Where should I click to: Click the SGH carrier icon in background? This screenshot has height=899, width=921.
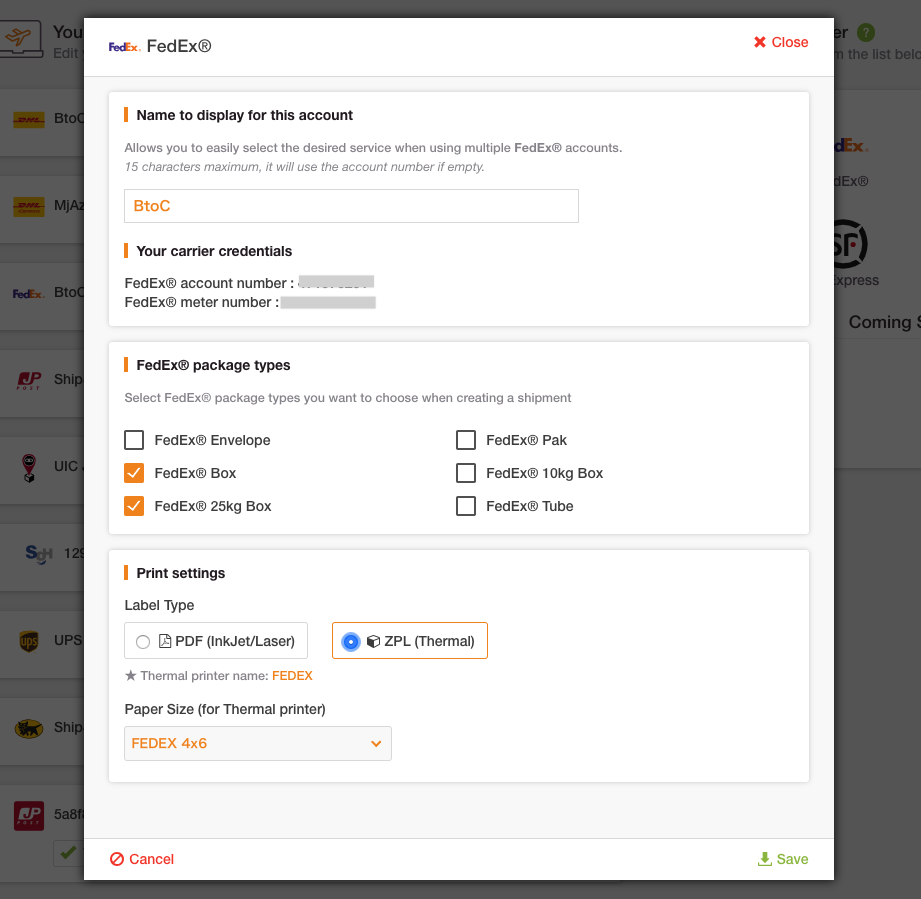[x=39, y=554]
